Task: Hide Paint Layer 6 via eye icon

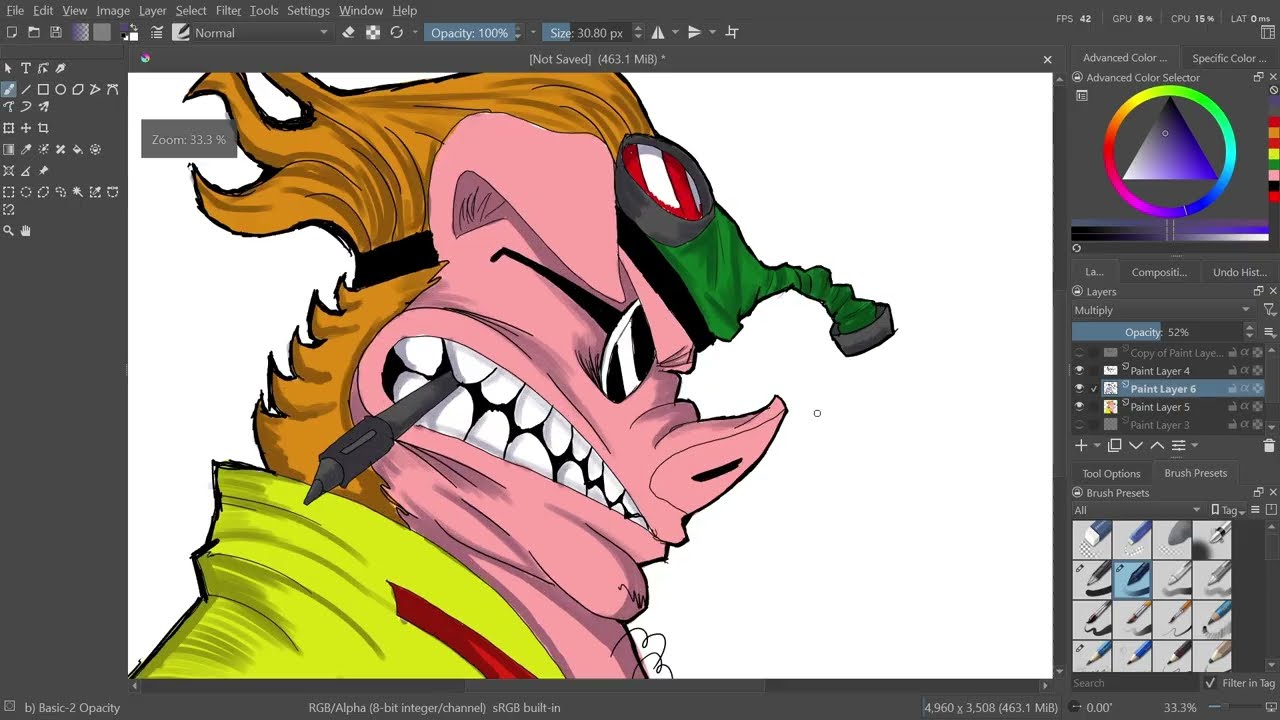Action: point(1079,389)
